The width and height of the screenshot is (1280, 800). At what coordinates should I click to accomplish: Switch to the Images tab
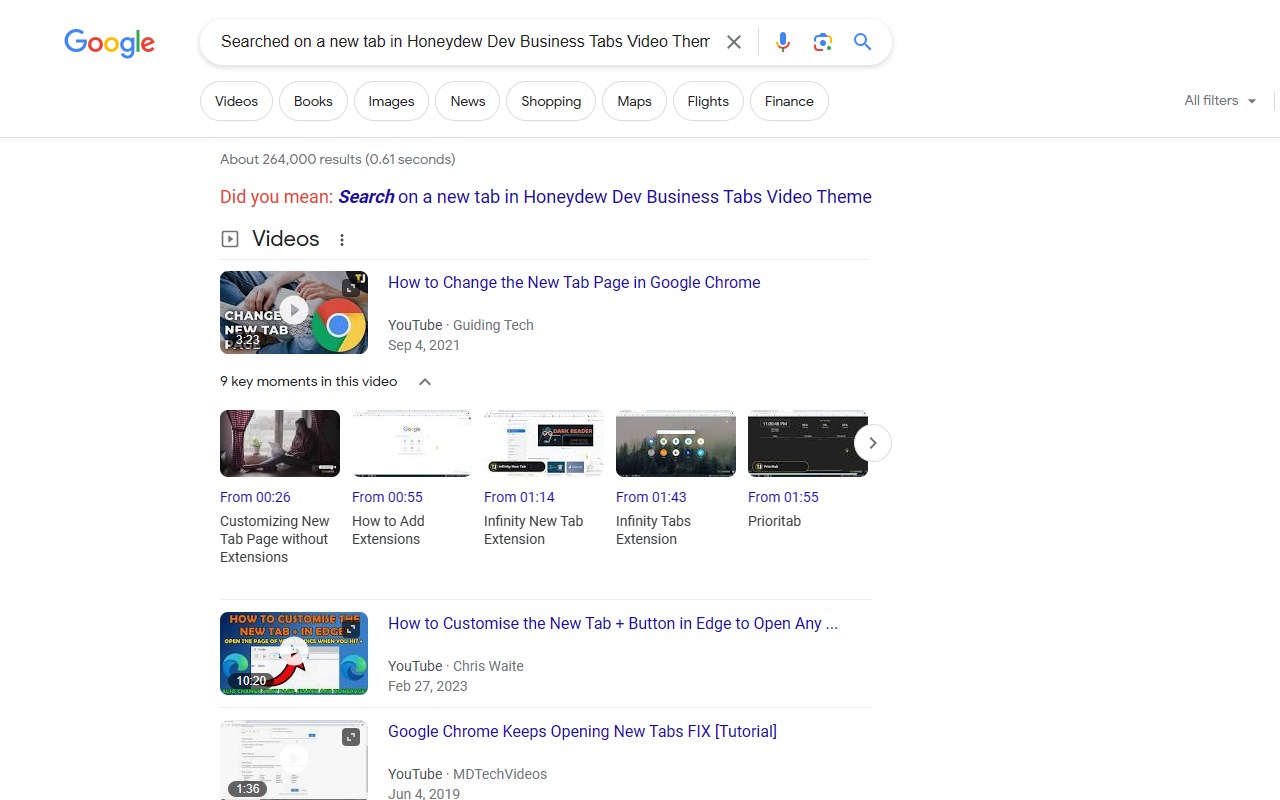coord(391,101)
